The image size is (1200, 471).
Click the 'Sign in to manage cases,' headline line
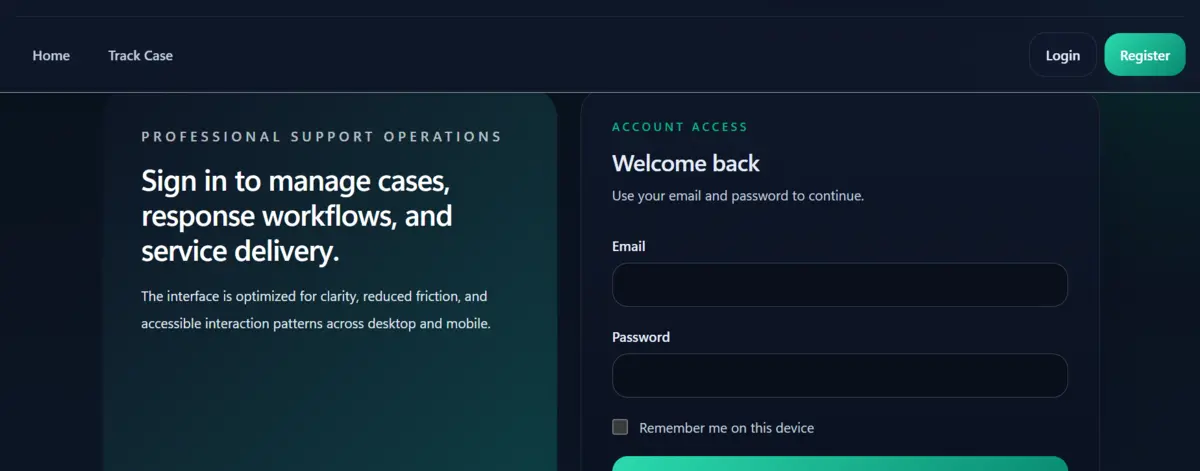[297, 181]
